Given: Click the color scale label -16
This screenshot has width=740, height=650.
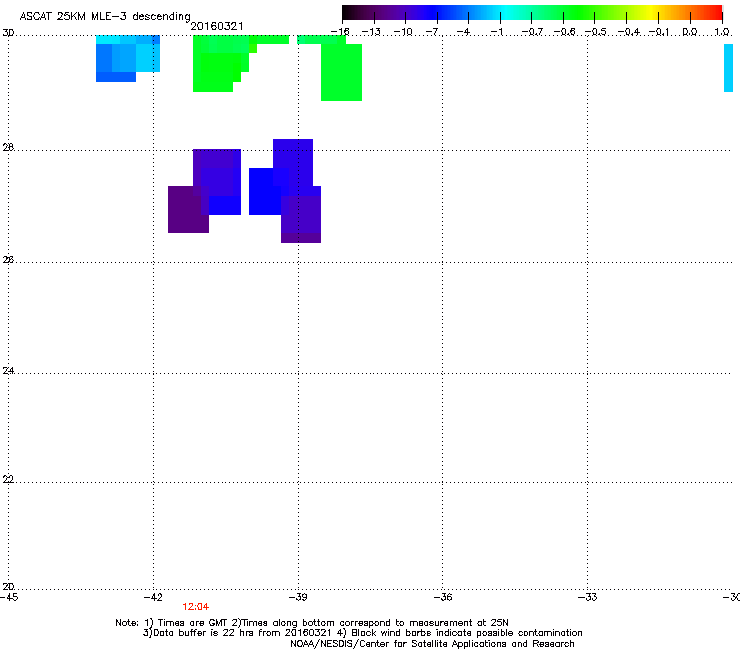Looking at the screenshot, I should [340, 32].
